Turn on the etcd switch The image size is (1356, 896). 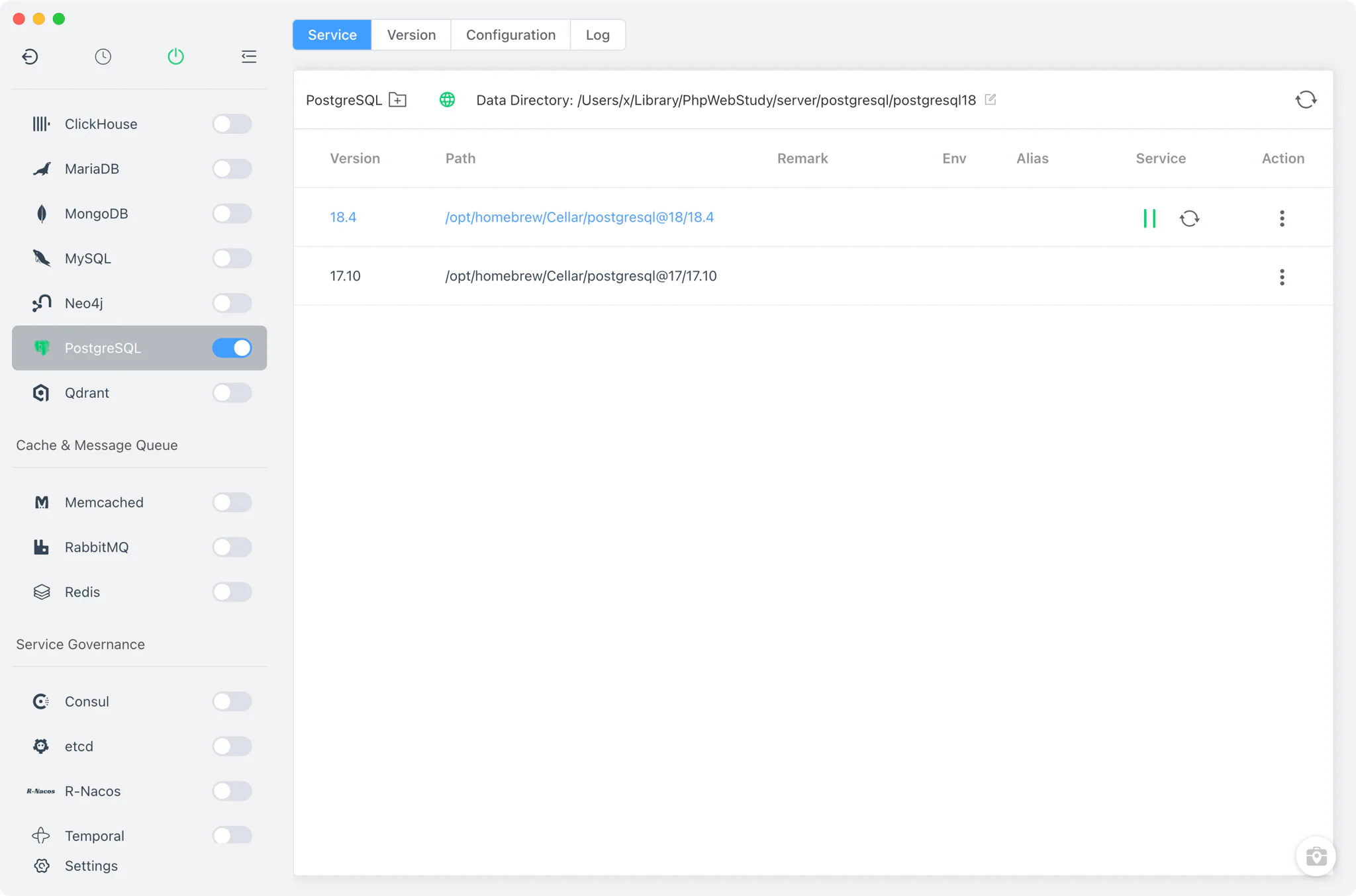point(232,746)
